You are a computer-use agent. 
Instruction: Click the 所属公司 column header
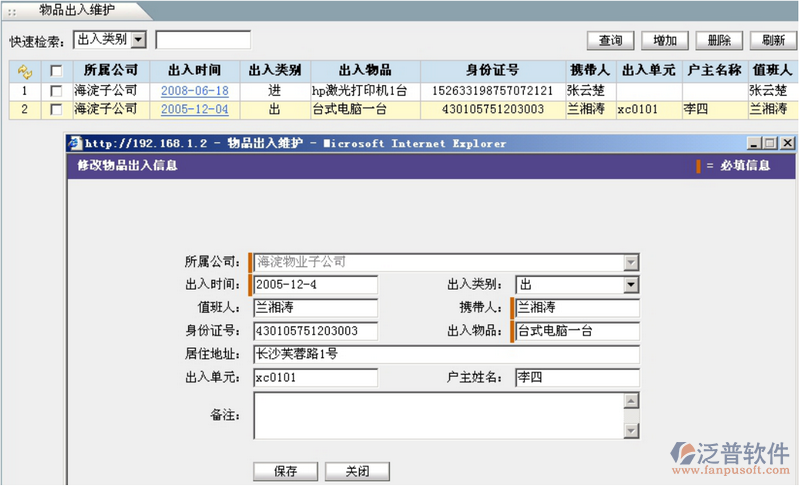(111, 70)
